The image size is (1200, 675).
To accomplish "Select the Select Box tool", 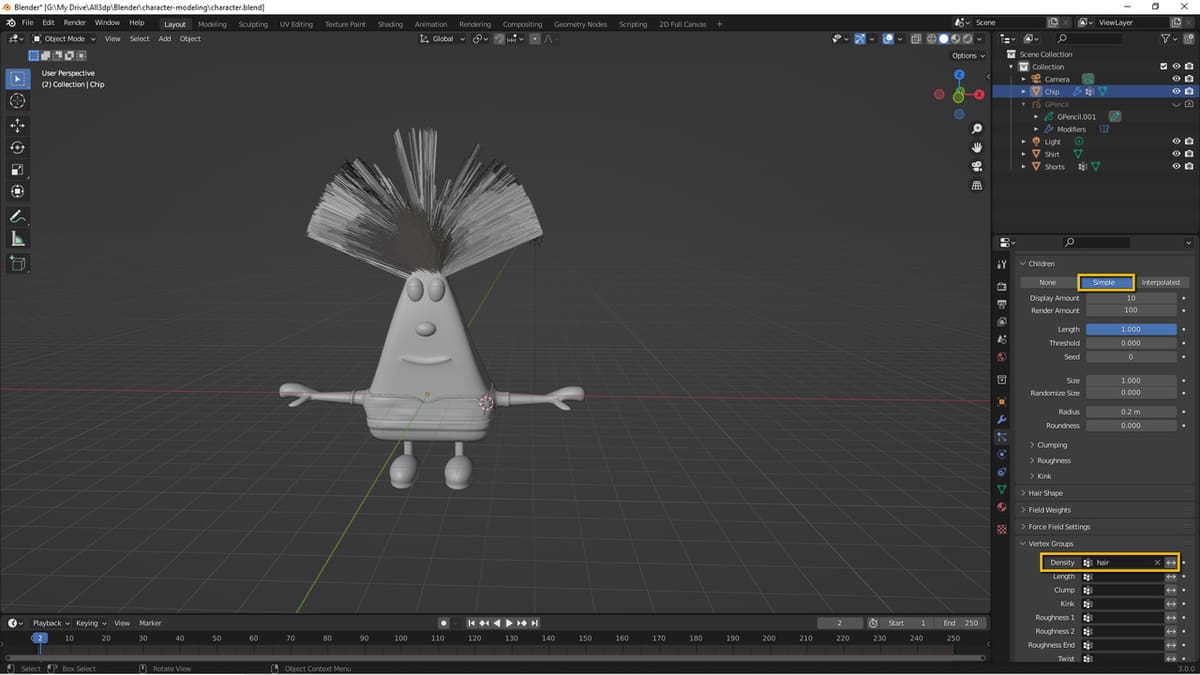I will pyautogui.click(x=17, y=78).
